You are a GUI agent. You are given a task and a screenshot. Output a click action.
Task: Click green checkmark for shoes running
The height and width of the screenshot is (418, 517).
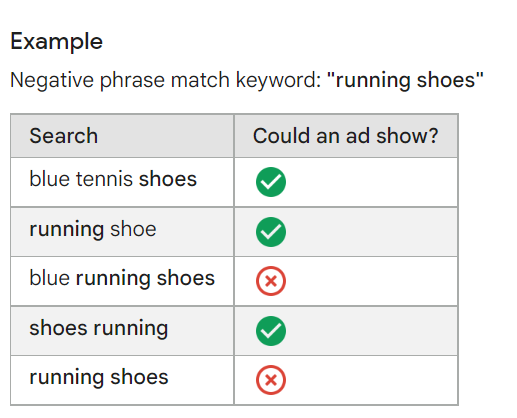[271, 331]
